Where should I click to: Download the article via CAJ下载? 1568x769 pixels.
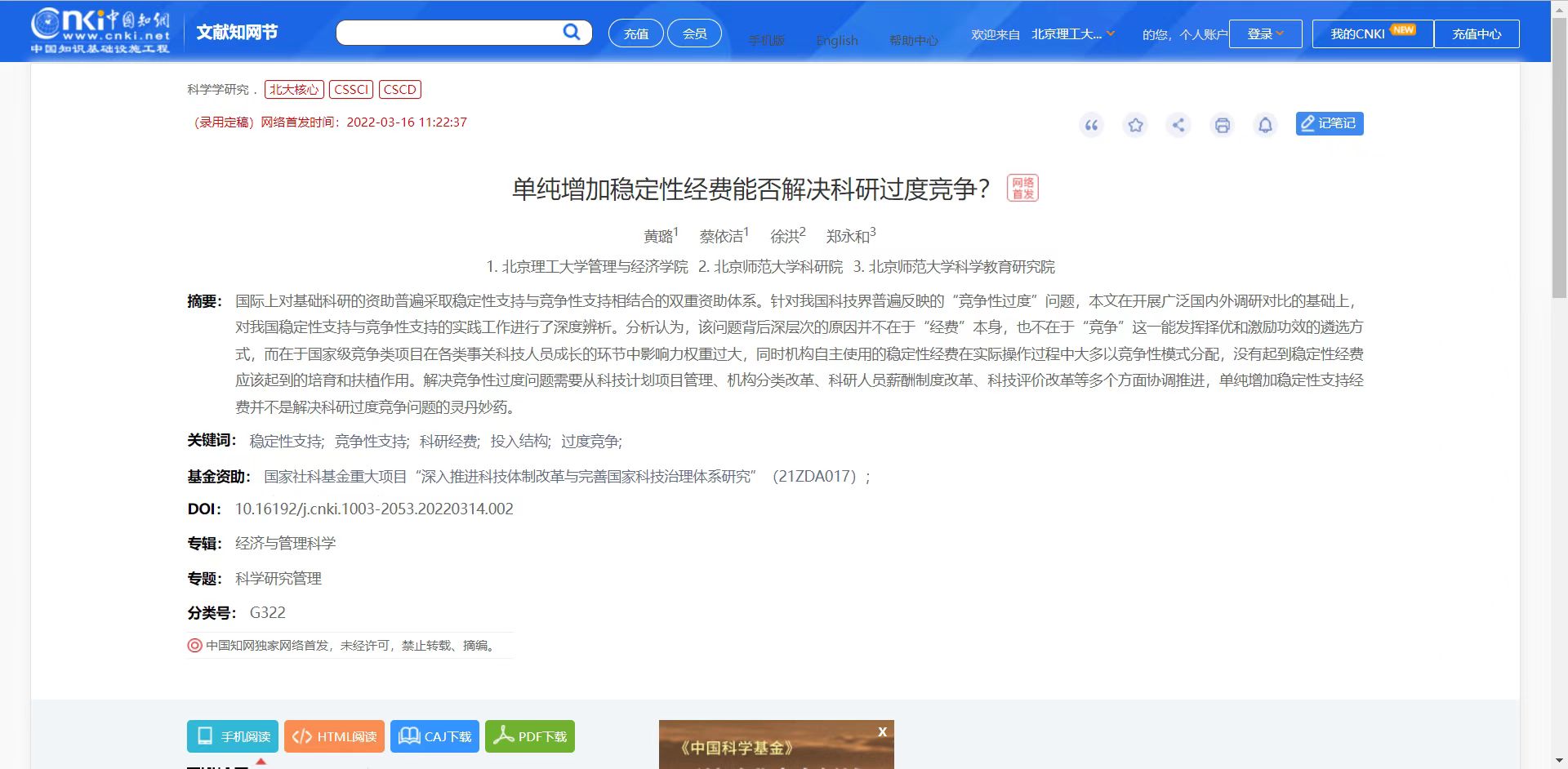[434, 736]
